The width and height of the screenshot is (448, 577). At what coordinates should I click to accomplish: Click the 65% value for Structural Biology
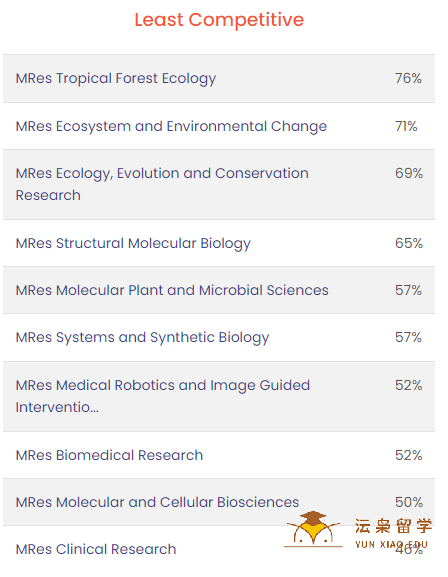coord(409,243)
